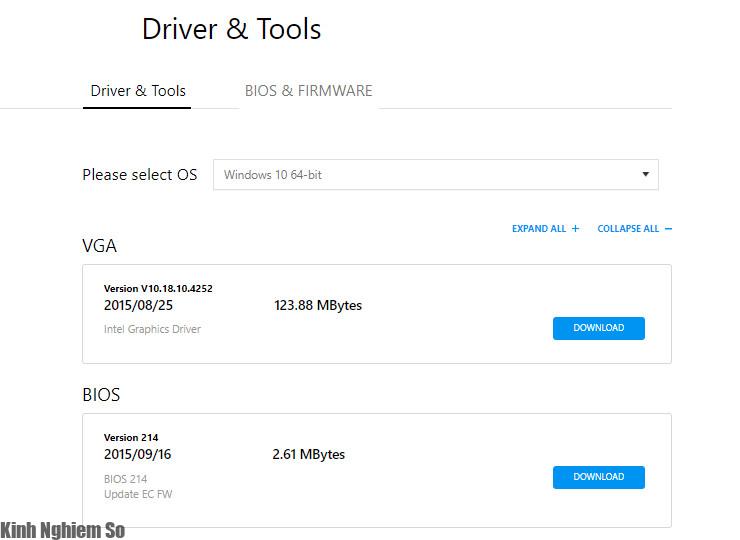Click the EXPAND ALL link
The image size is (740, 540).
546,228
